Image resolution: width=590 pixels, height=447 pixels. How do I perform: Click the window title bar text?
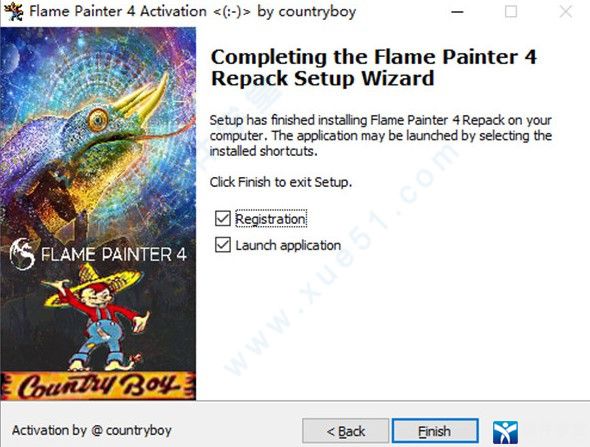pyautogui.click(x=192, y=11)
